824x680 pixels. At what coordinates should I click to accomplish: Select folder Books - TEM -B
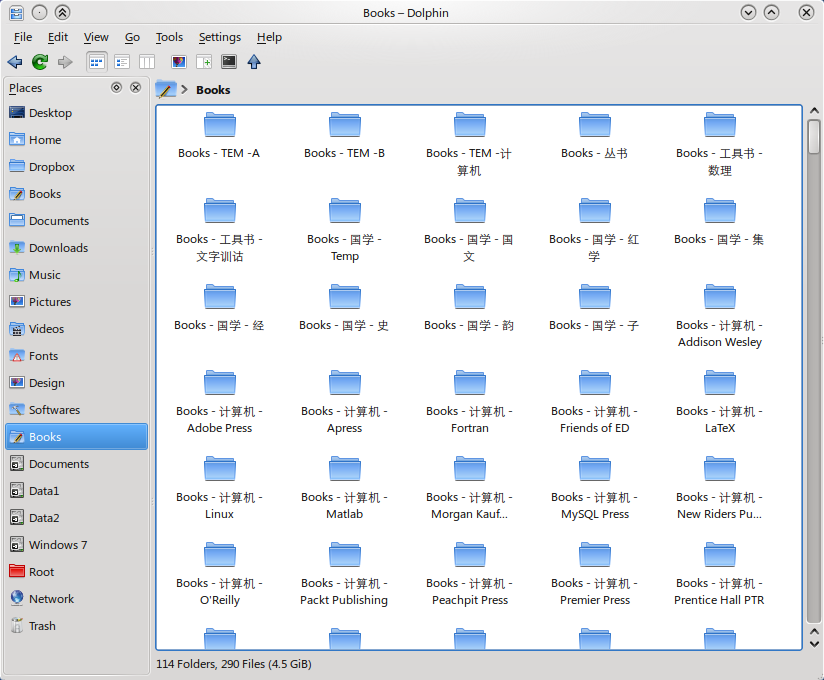pyautogui.click(x=344, y=136)
